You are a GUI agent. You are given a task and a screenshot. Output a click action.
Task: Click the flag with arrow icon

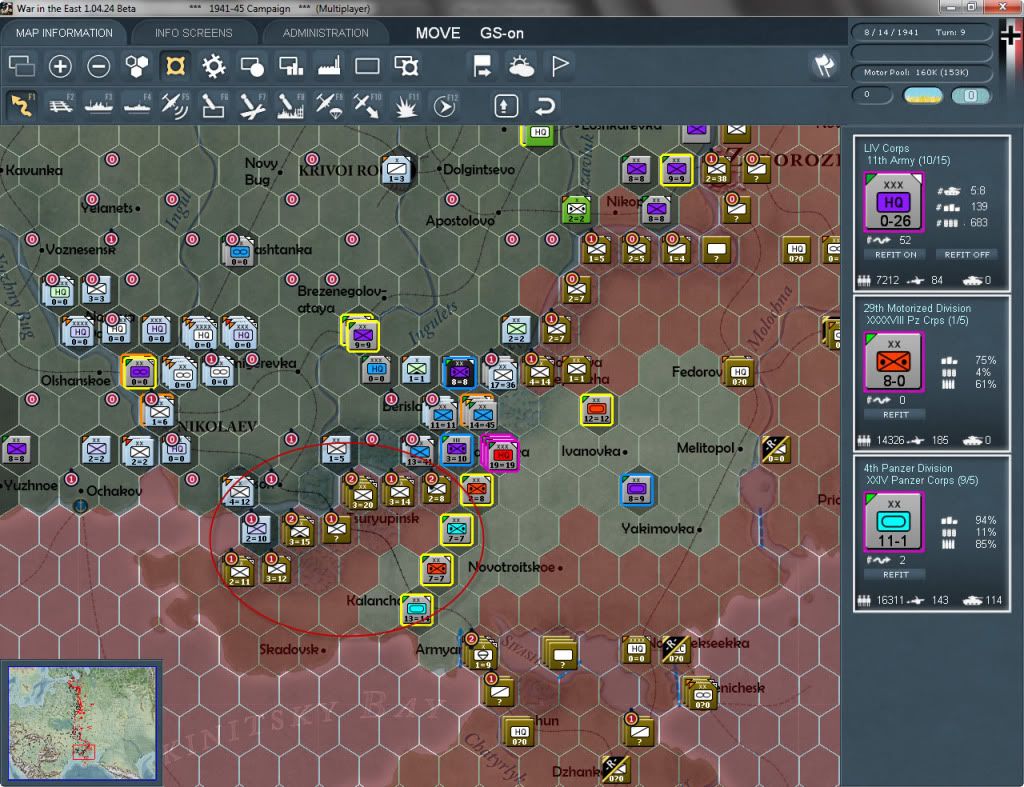click(483, 66)
